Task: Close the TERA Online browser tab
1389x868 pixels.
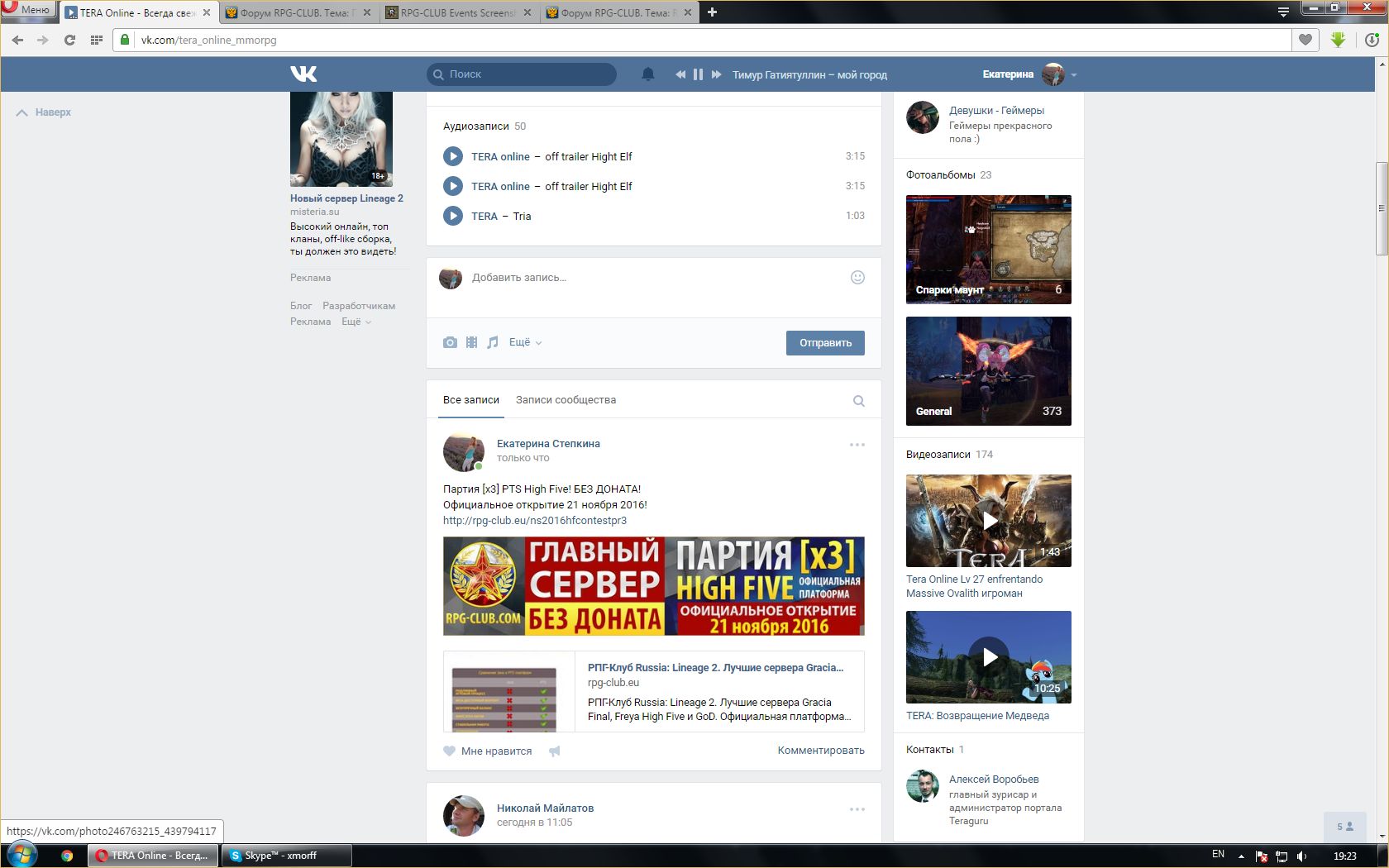Action: tap(207, 12)
